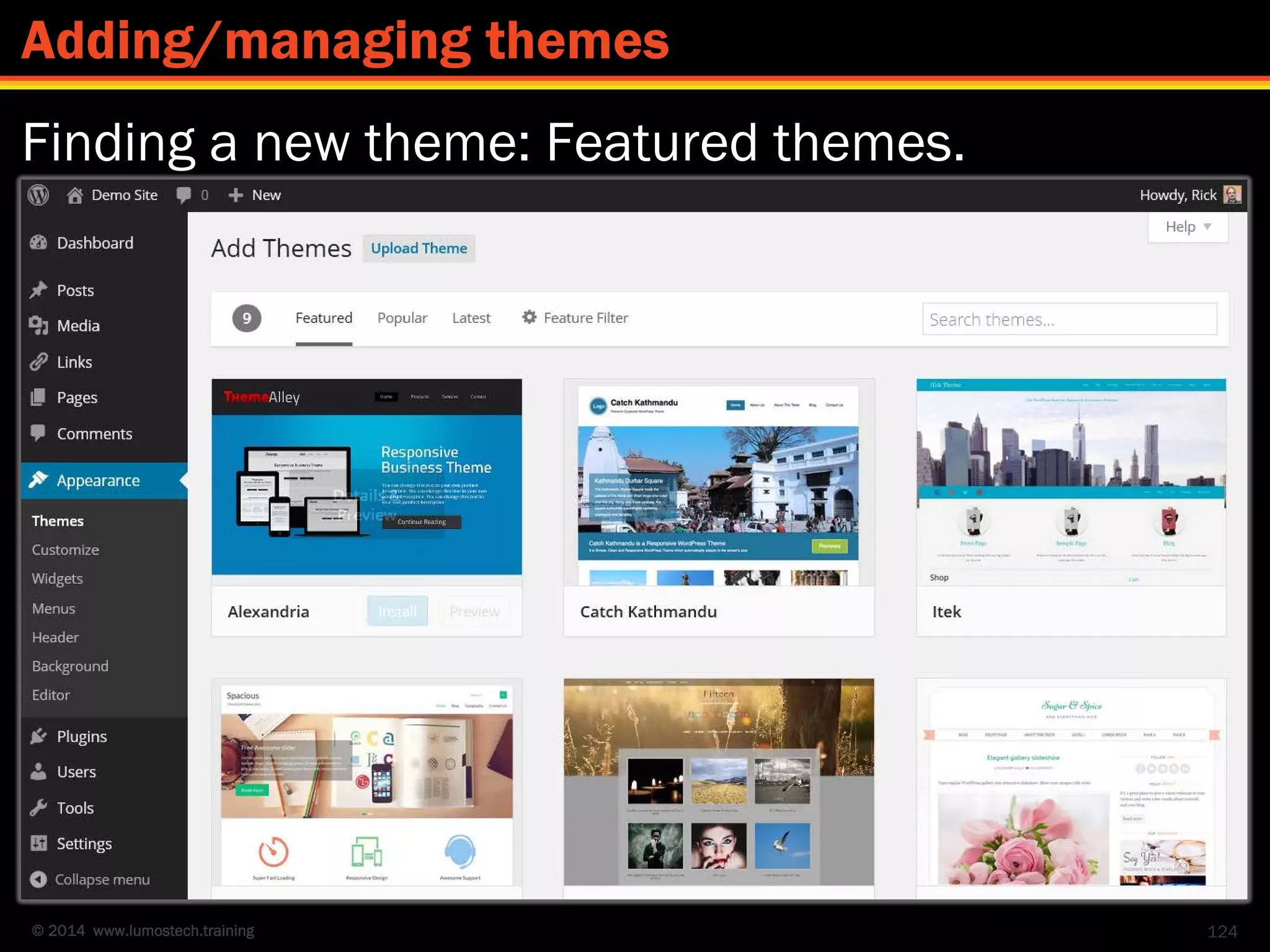Open the Customize submenu item
Image resolution: width=1270 pixels, height=952 pixels.
coord(65,550)
